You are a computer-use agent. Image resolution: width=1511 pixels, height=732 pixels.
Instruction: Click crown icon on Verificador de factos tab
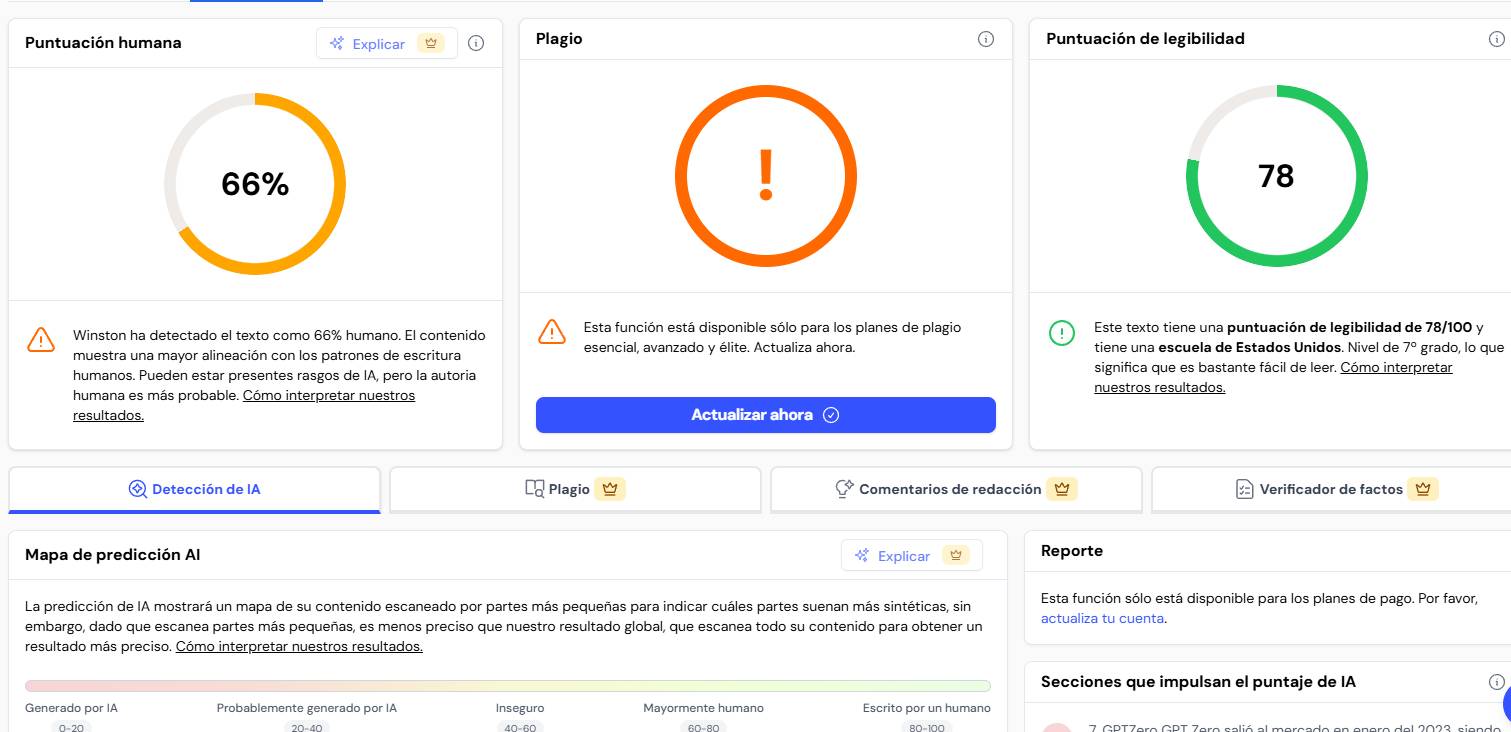click(x=1423, y=489)
